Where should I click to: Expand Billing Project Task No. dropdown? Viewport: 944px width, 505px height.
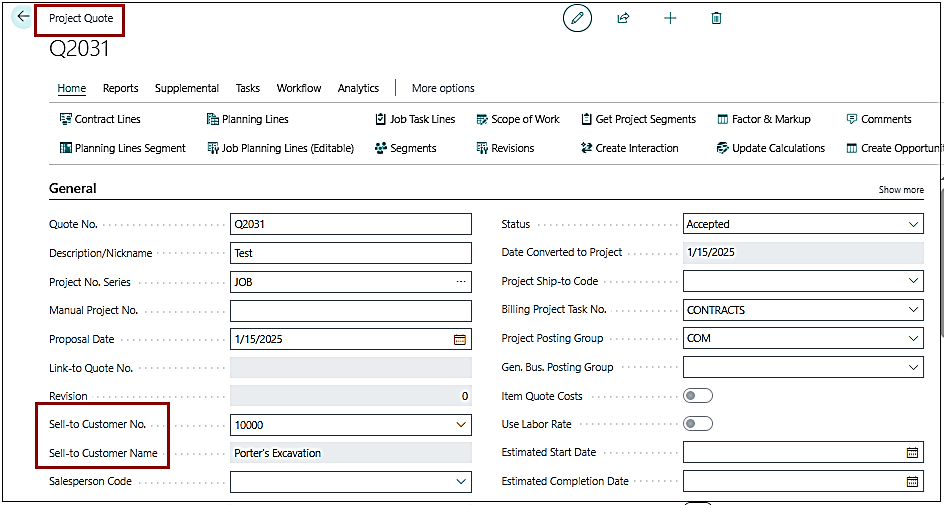click(x=913, y=310)
